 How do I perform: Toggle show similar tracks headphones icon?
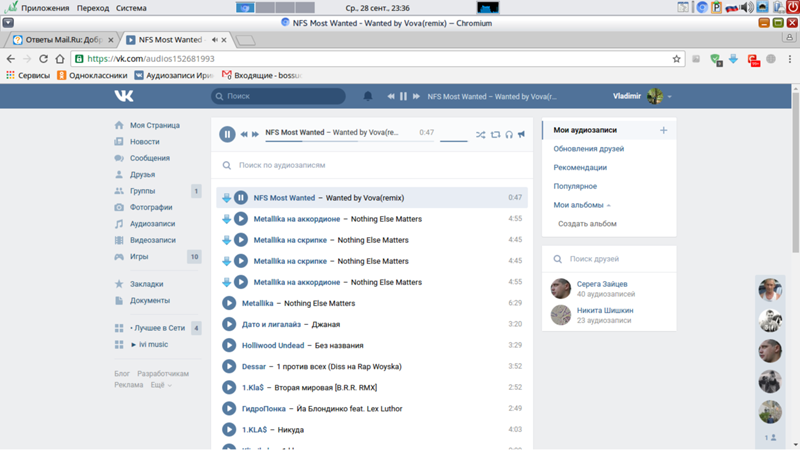point(509,135)
